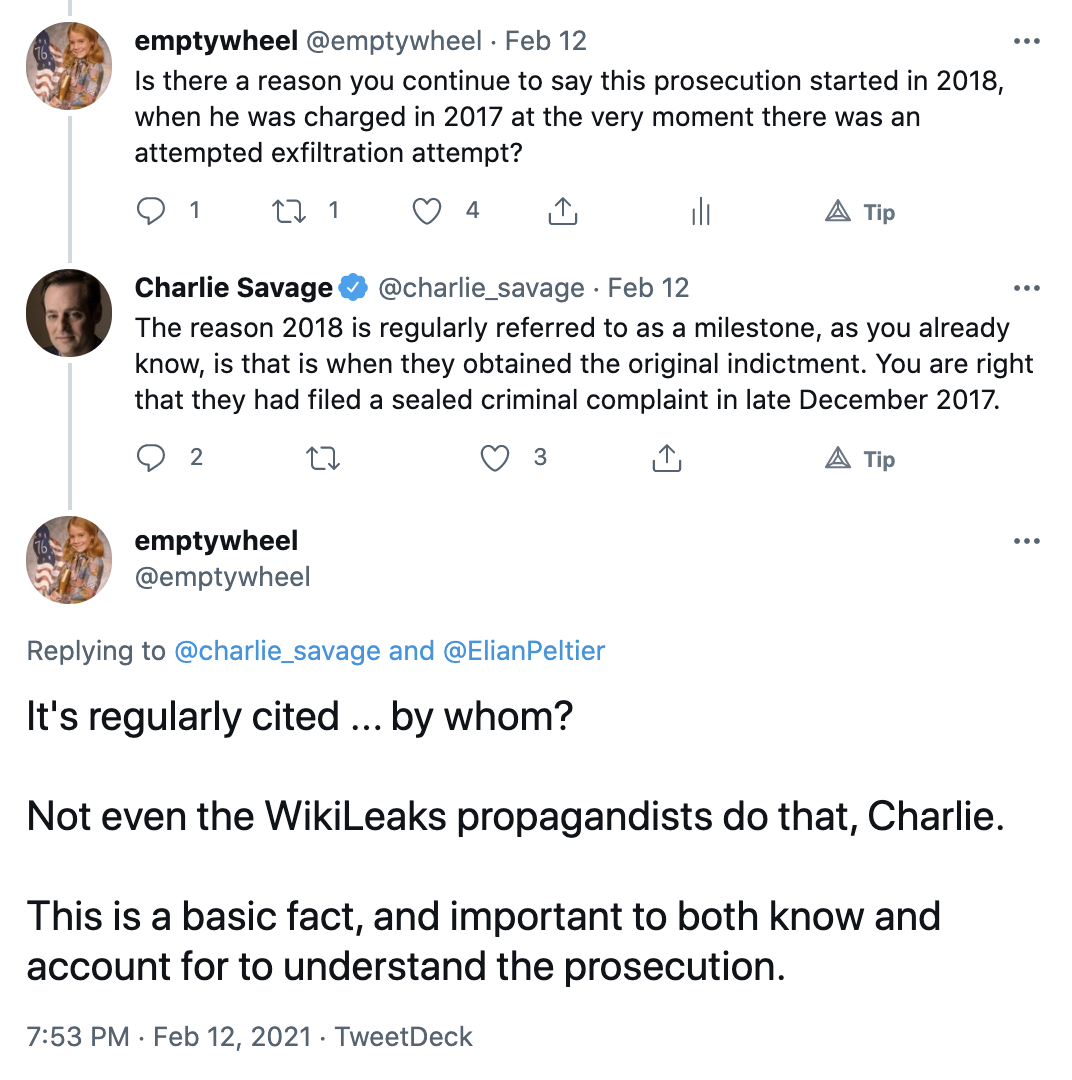Screen dimensions: 1072x1080
Task: Open Charlie Savage's profile picture
Action: click(69, 313)
